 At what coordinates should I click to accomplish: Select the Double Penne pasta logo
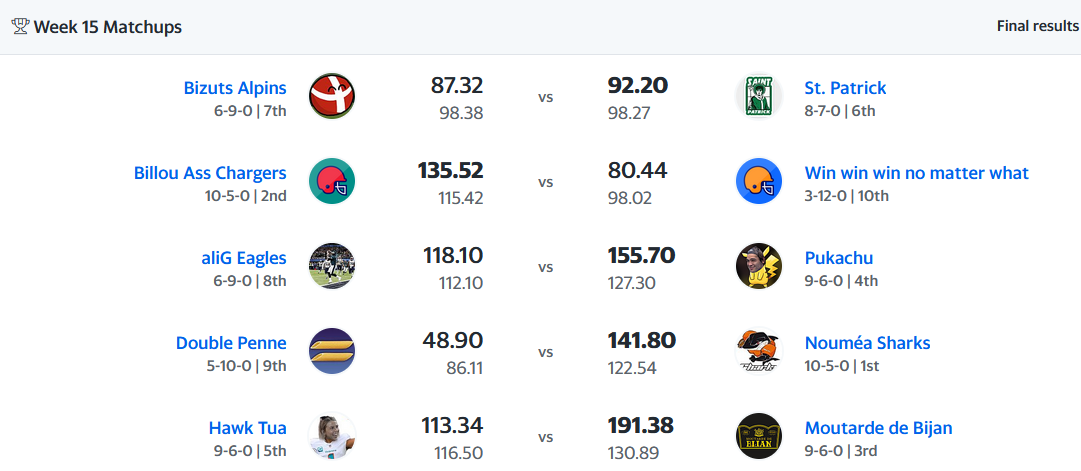click(332, 350)
